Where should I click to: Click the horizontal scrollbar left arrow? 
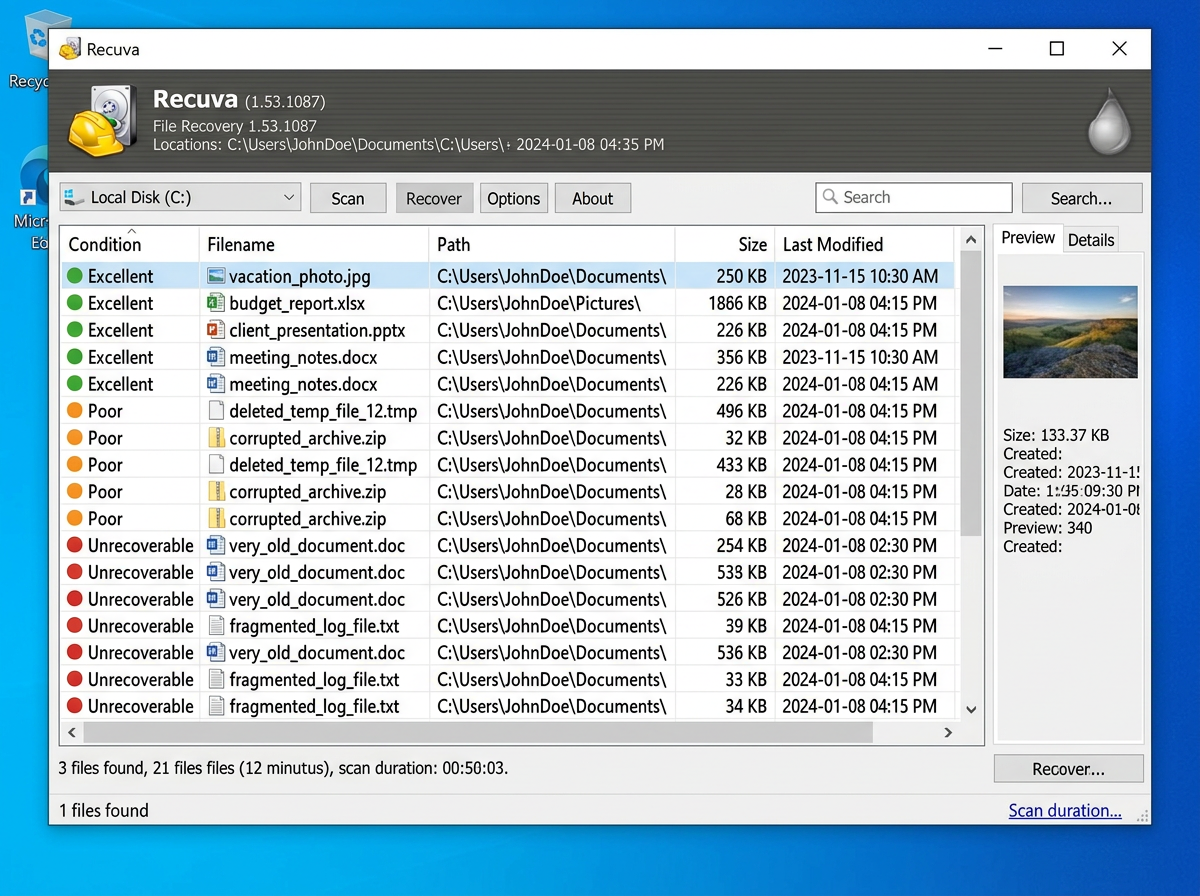pos(71,732)
